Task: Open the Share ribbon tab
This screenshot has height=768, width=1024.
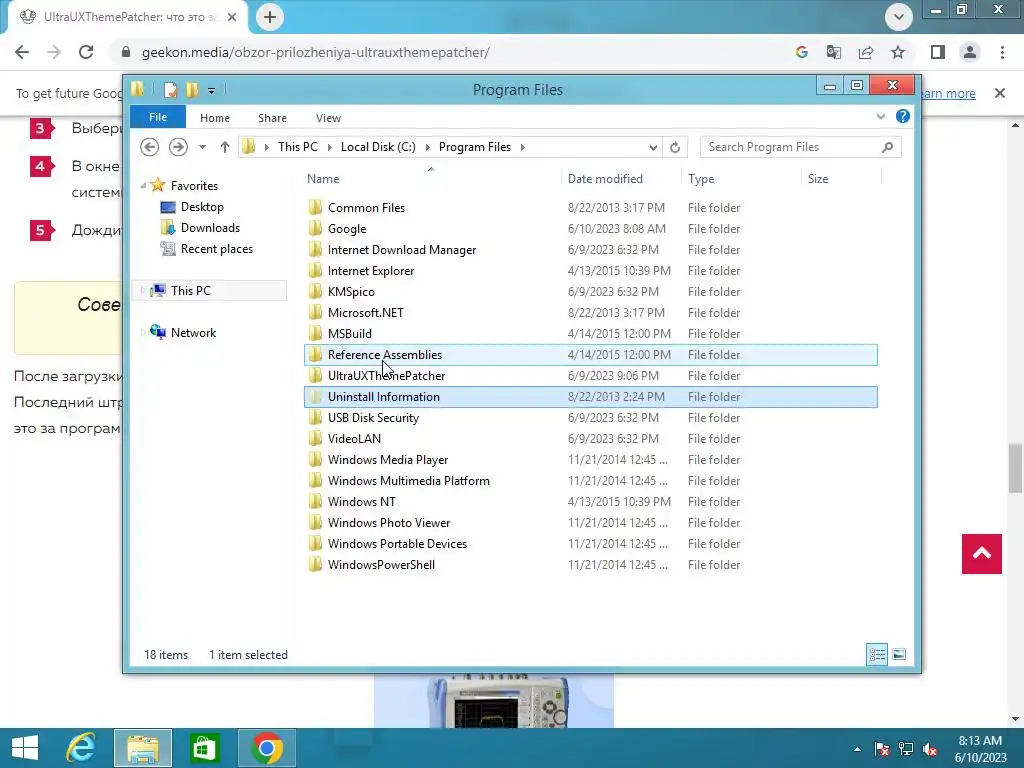Action: tap(272, 118)
